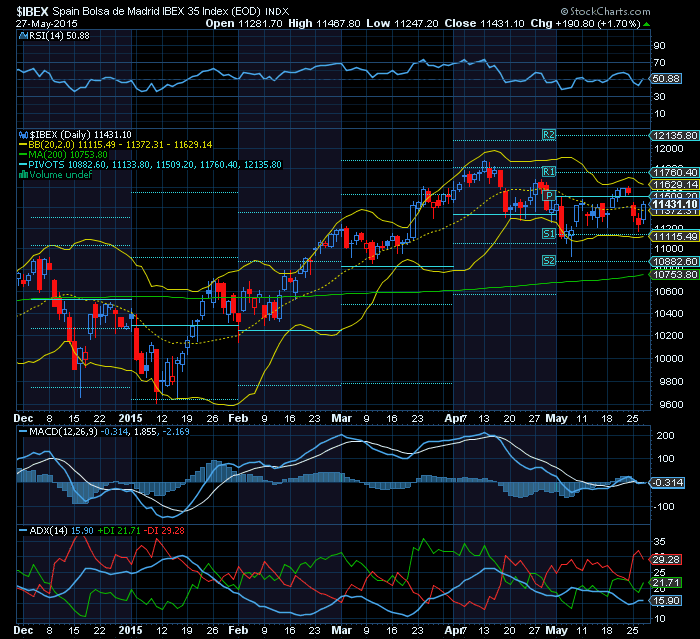Click the ADX 35 axis label

pyautogui.click(x=659, y=542)
